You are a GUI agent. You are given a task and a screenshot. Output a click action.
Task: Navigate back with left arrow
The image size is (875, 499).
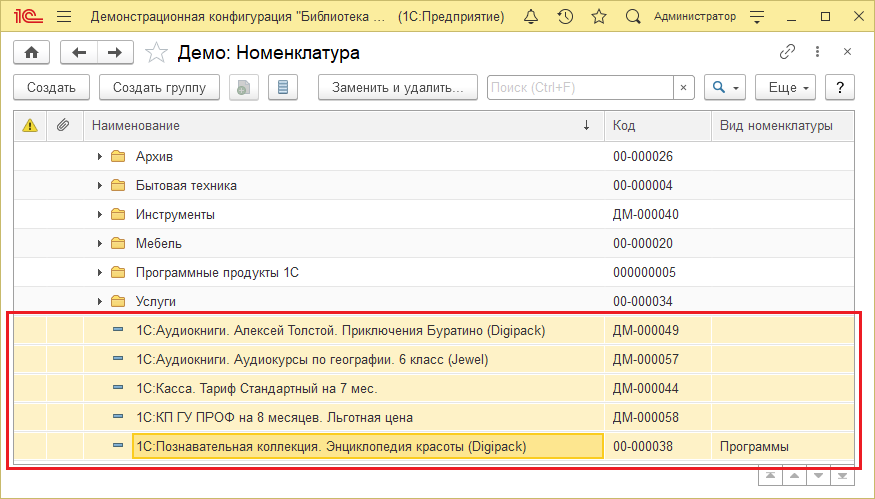(x=79, y=52)
